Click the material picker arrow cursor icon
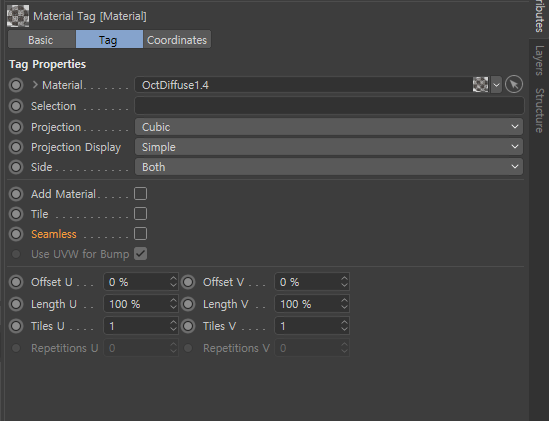Screen dimensions: 549x421 coord(514,84)
